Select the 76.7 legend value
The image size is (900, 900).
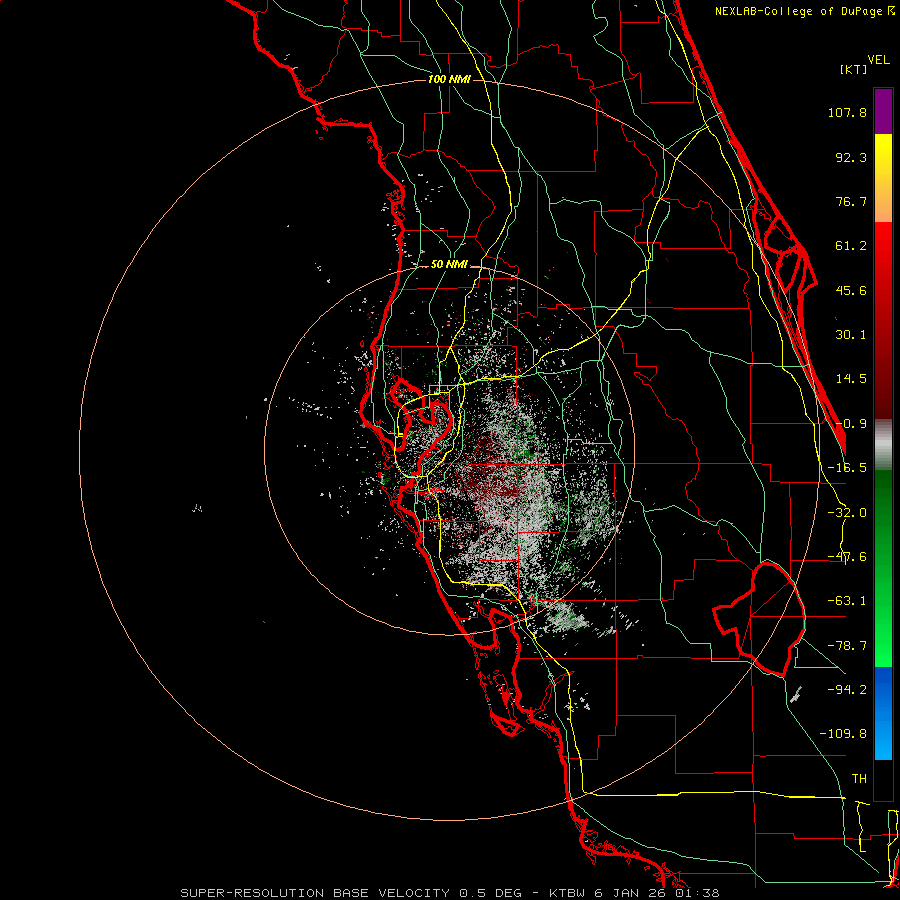[x=851, y=201]
